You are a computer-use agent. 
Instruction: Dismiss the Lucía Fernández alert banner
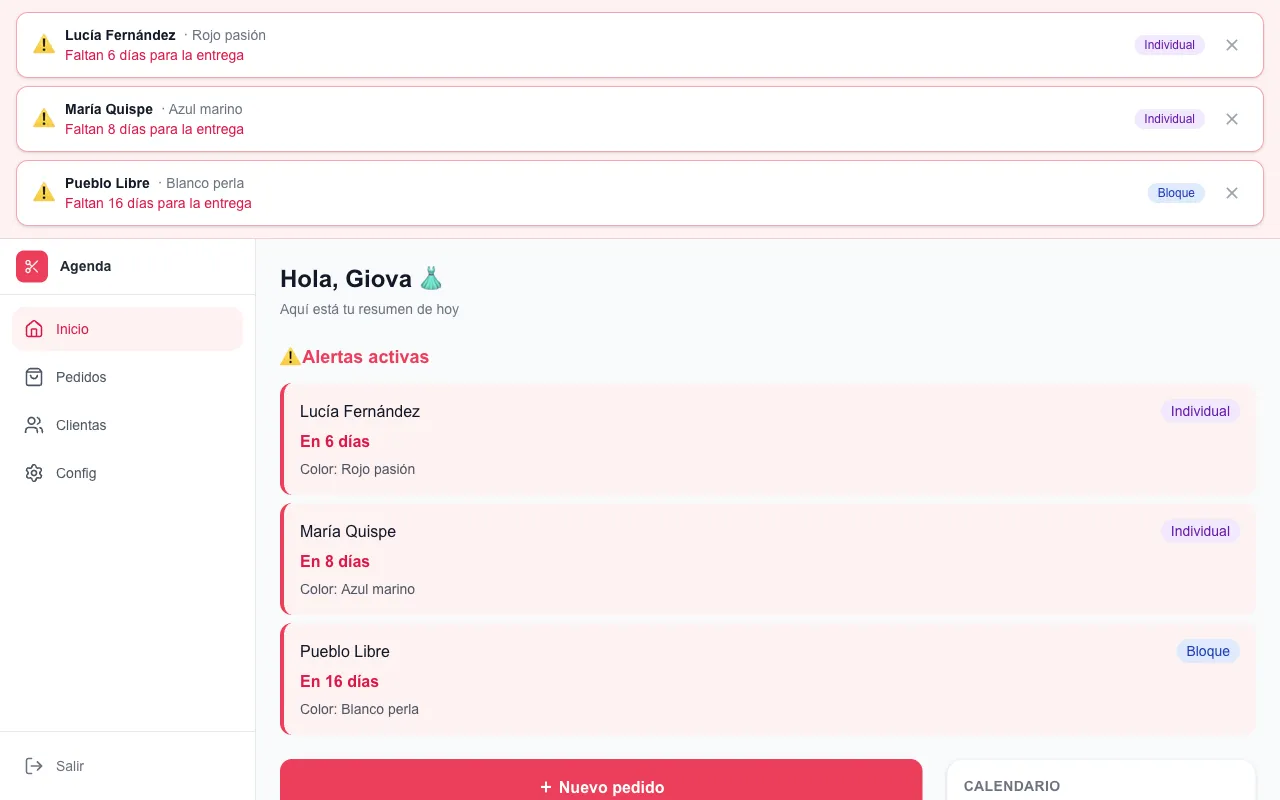pyautogui.click(x=1232, y=45)
